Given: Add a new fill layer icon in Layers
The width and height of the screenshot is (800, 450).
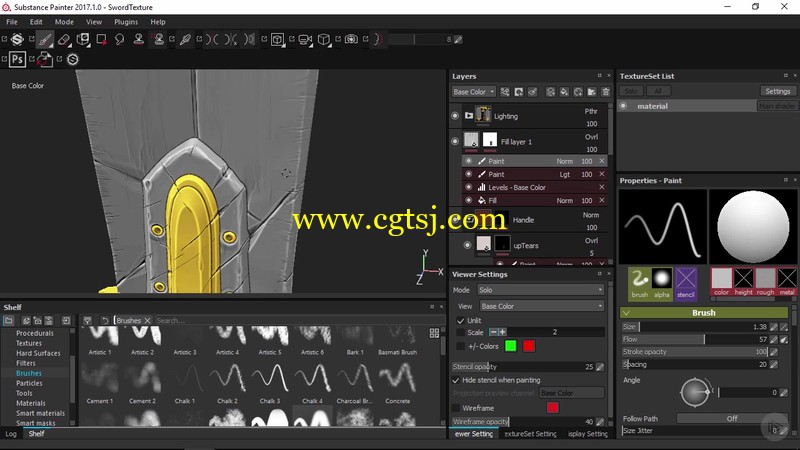Looking at the screenshot, I should pyautogui.click(x=564, y=92).
